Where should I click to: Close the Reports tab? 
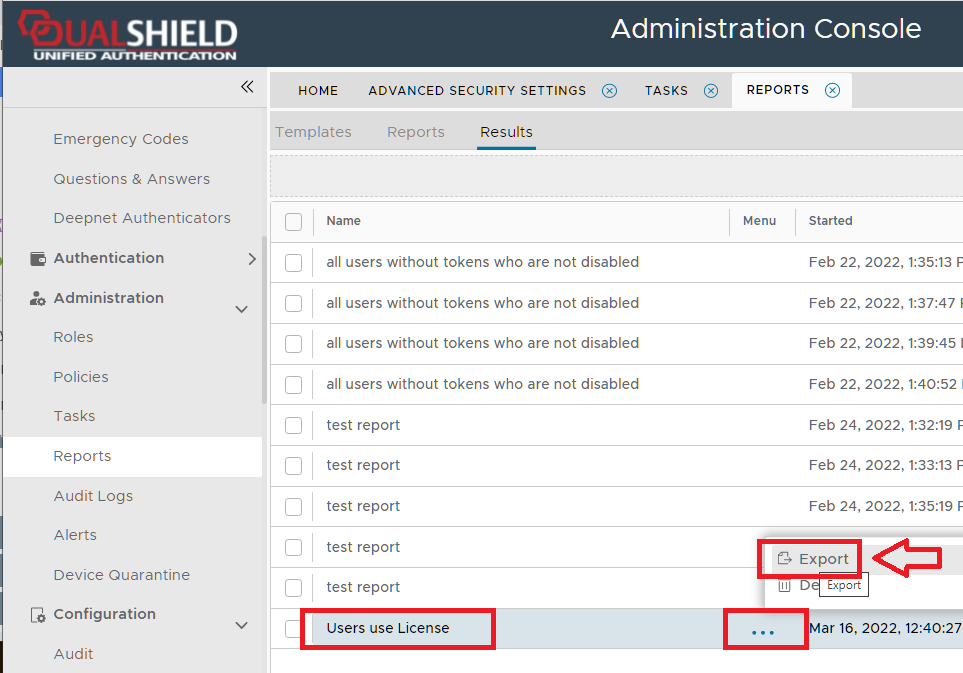[832, 90]
